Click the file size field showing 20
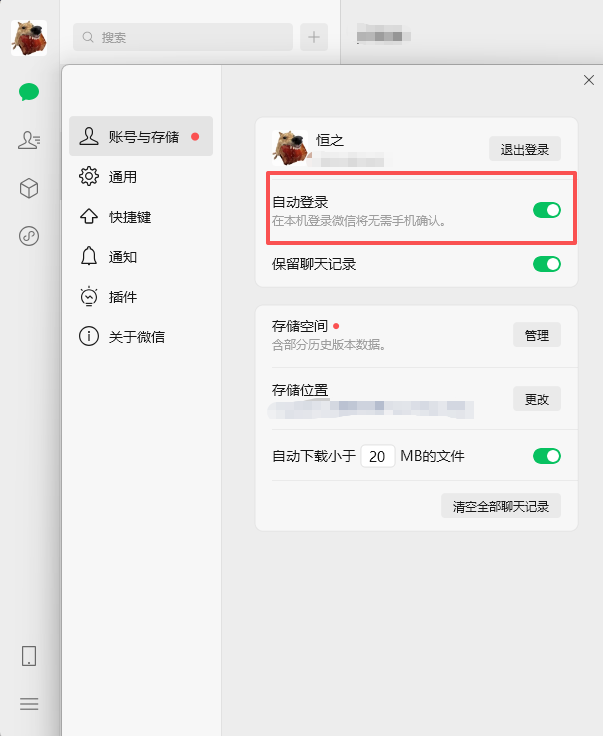 point(378,456)
